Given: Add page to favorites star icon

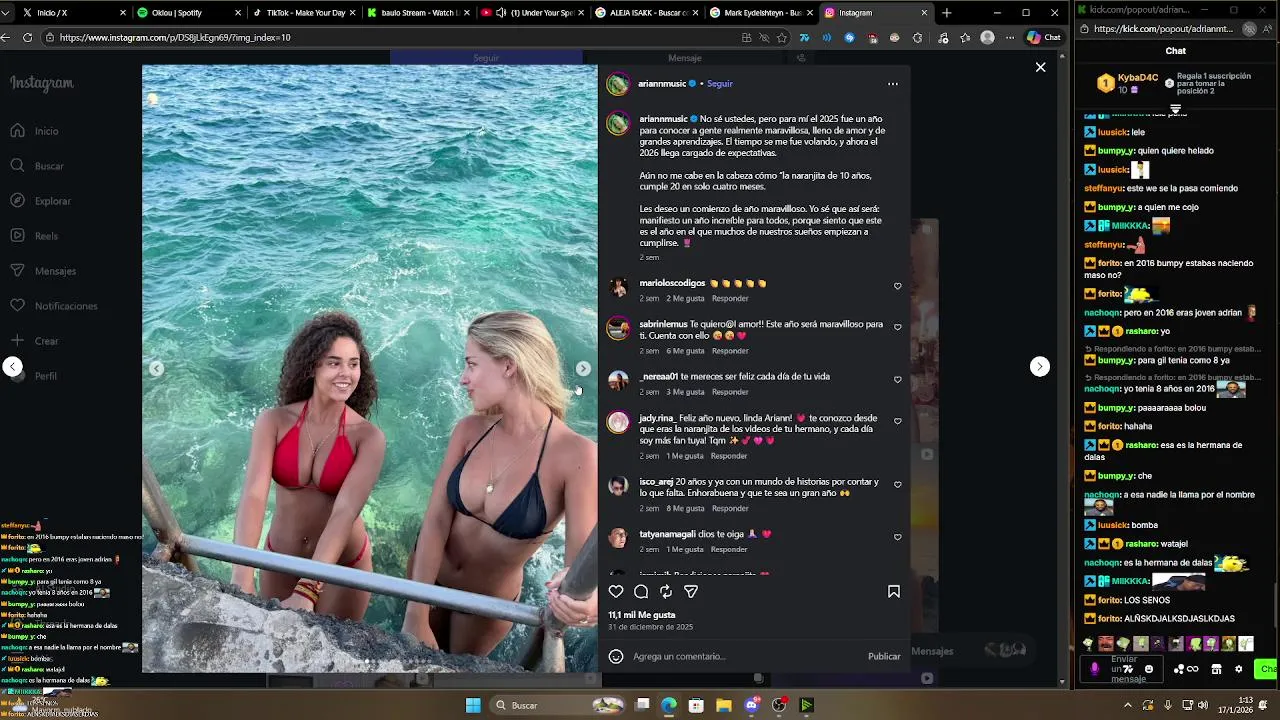Looking at the screenshot, I should pos(782,37).
